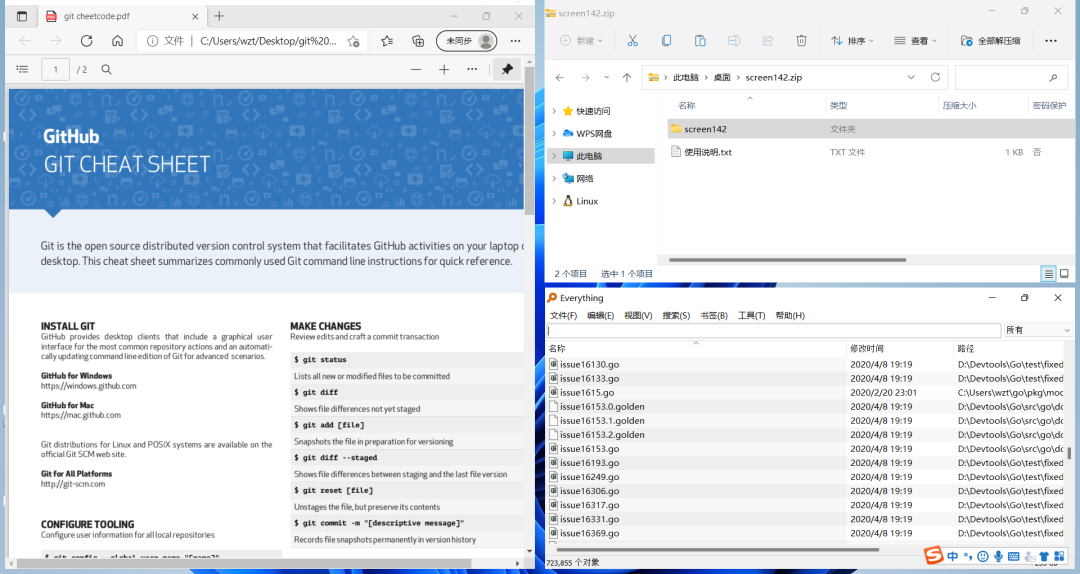
Task: Open a new browser tab
Action: (219, 16)
